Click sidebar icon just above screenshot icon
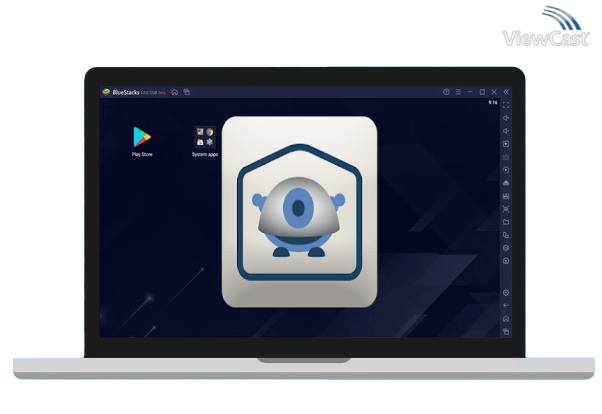Image resolution: width=602 pixels, height=414 pixels. (x=506, y=196)
